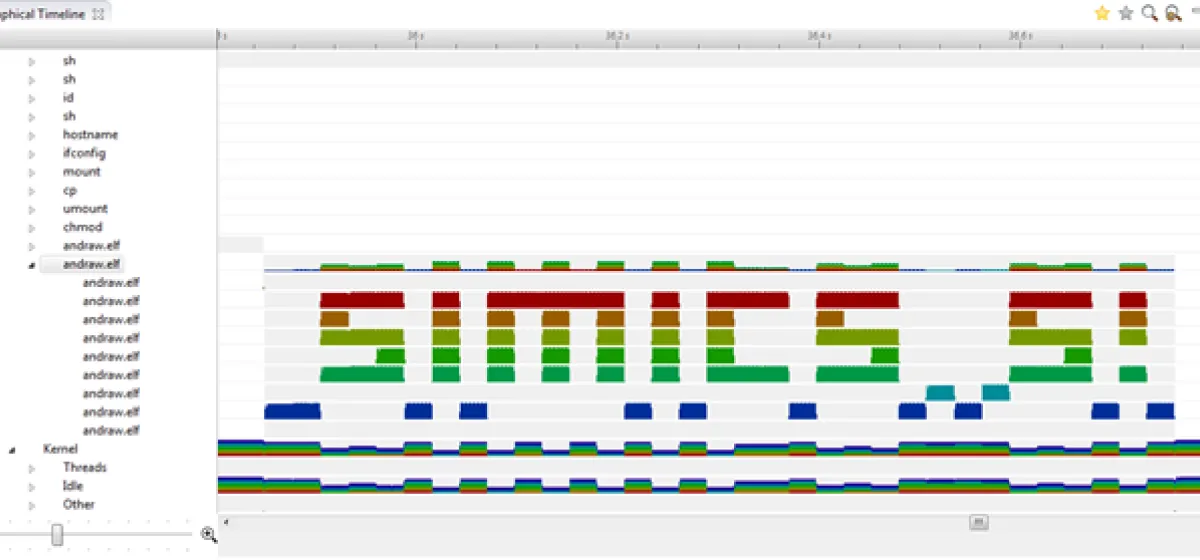Click the zoom-in magnifier beside the zoom slider

pyautogui.click(x=208, y=535)
